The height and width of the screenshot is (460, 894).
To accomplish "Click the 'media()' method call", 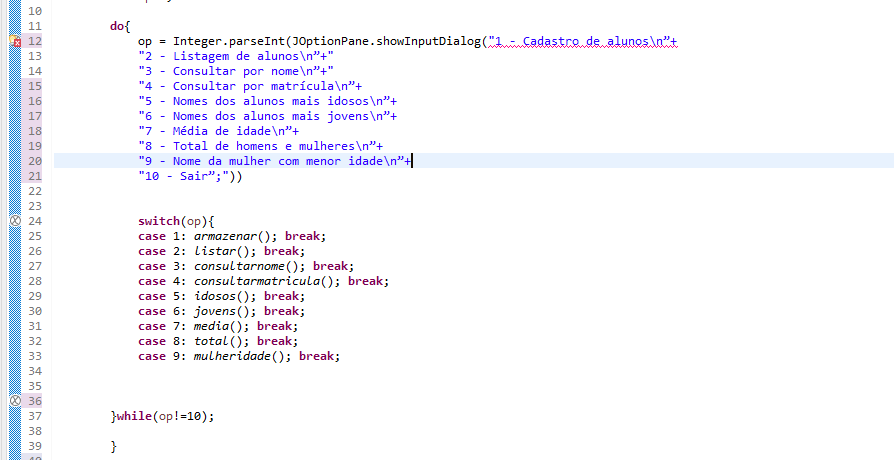I will pyautogui.click(x=218, y=326).
